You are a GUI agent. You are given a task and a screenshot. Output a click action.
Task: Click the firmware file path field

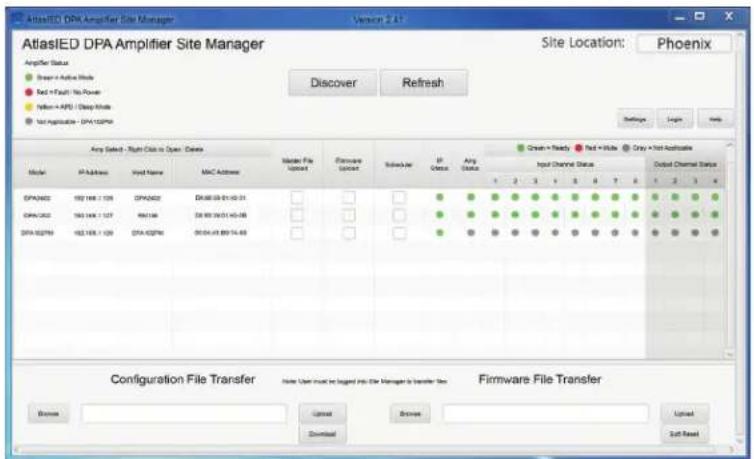[546, 413]
